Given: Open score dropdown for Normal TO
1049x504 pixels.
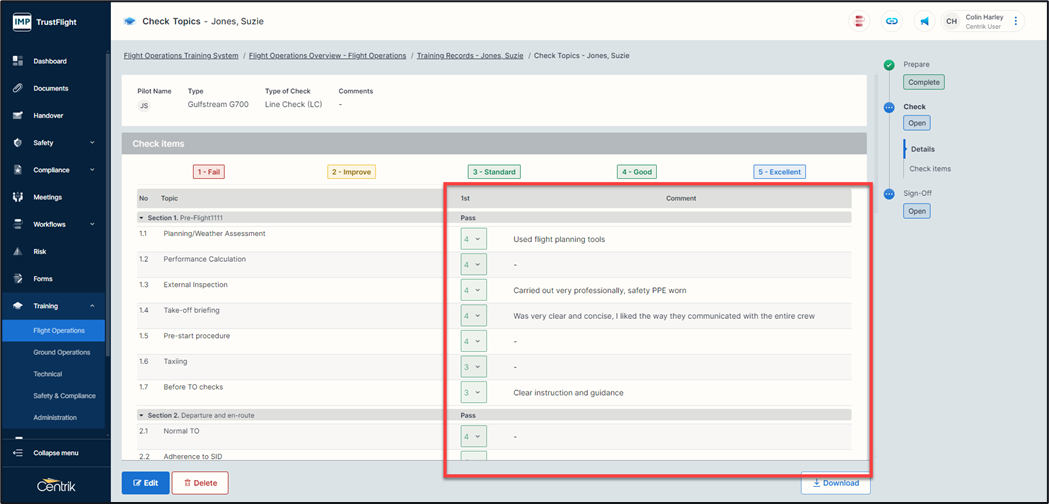Looking at the screenshot, I should 473,436.
